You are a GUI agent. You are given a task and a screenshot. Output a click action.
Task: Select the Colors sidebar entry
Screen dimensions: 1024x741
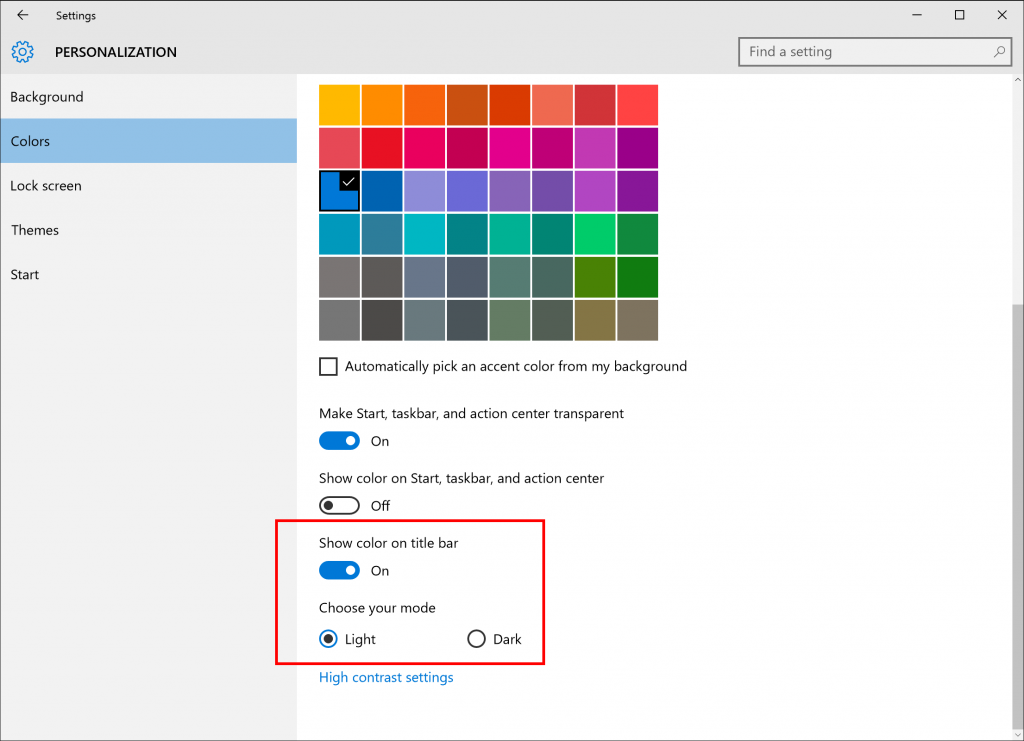tap(30, 141)
